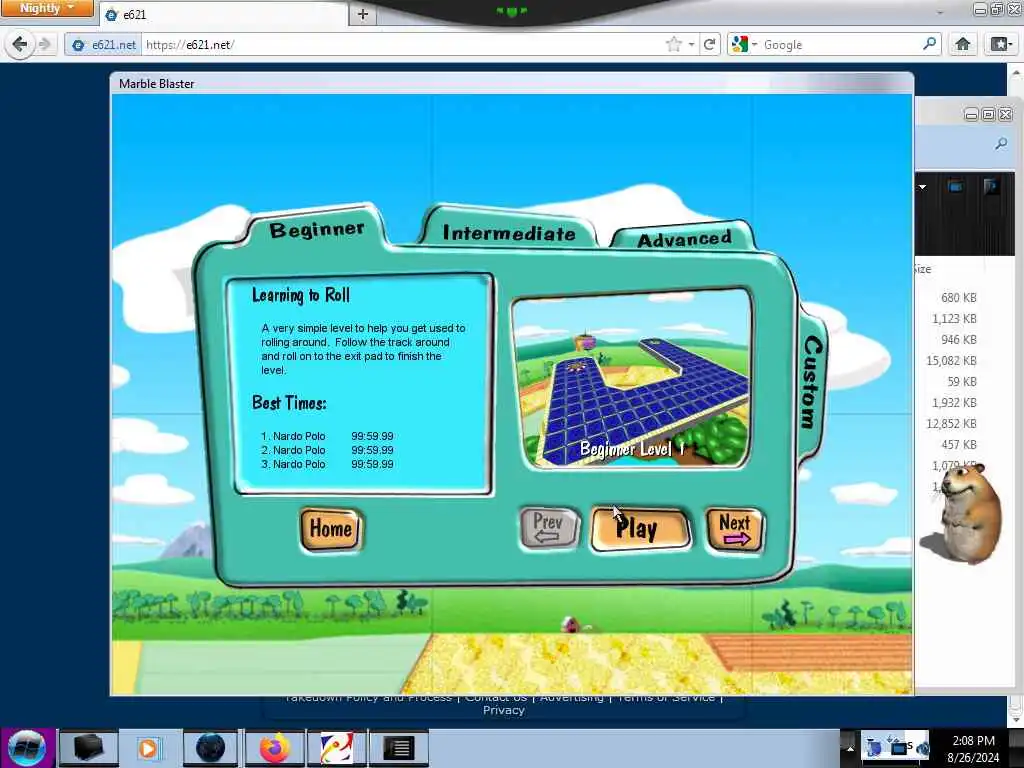Switch to the Advanced tab
Viewport: 1024px width, 768px height.
coord(684,240)
